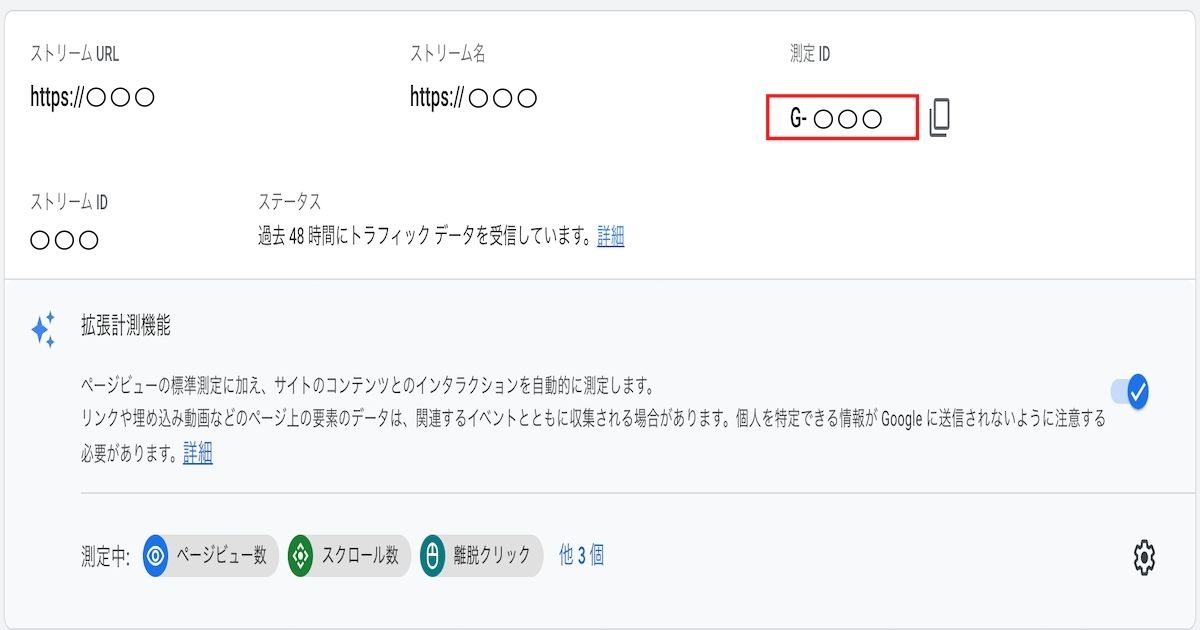Click the 拡張計測機能 heading
Viewport: 1200px width, 630px height.
126,325
